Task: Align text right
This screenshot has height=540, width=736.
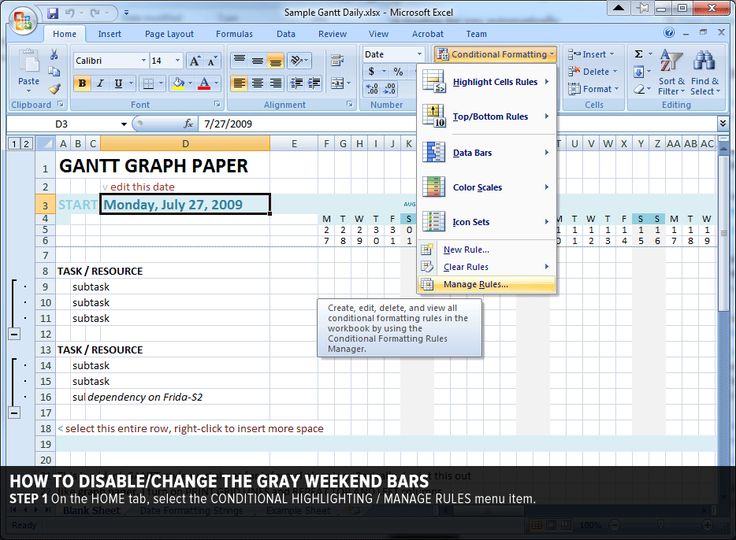Action: (x=275, y=84)
